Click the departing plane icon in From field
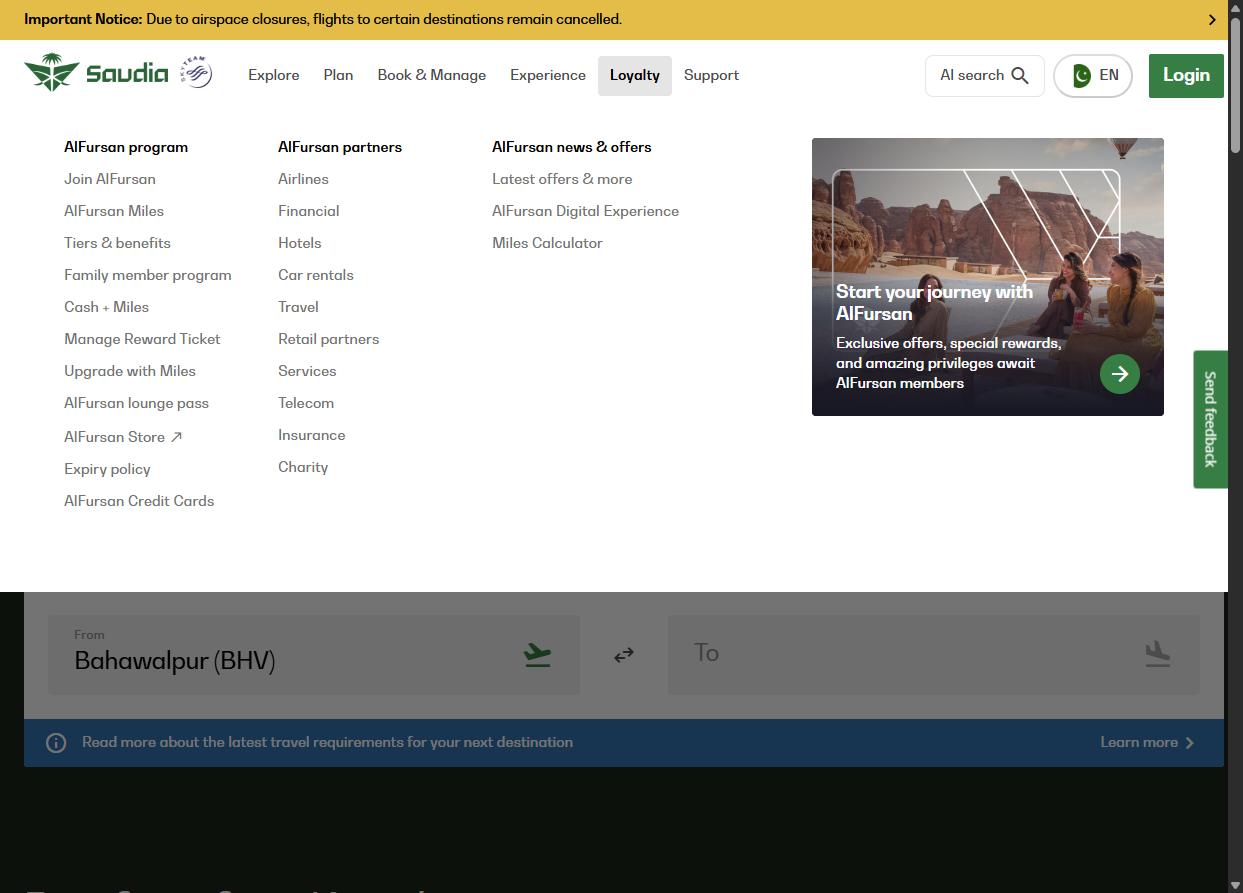The width and height of the screenshot is (1243, 893). click(x=538, y=655)
